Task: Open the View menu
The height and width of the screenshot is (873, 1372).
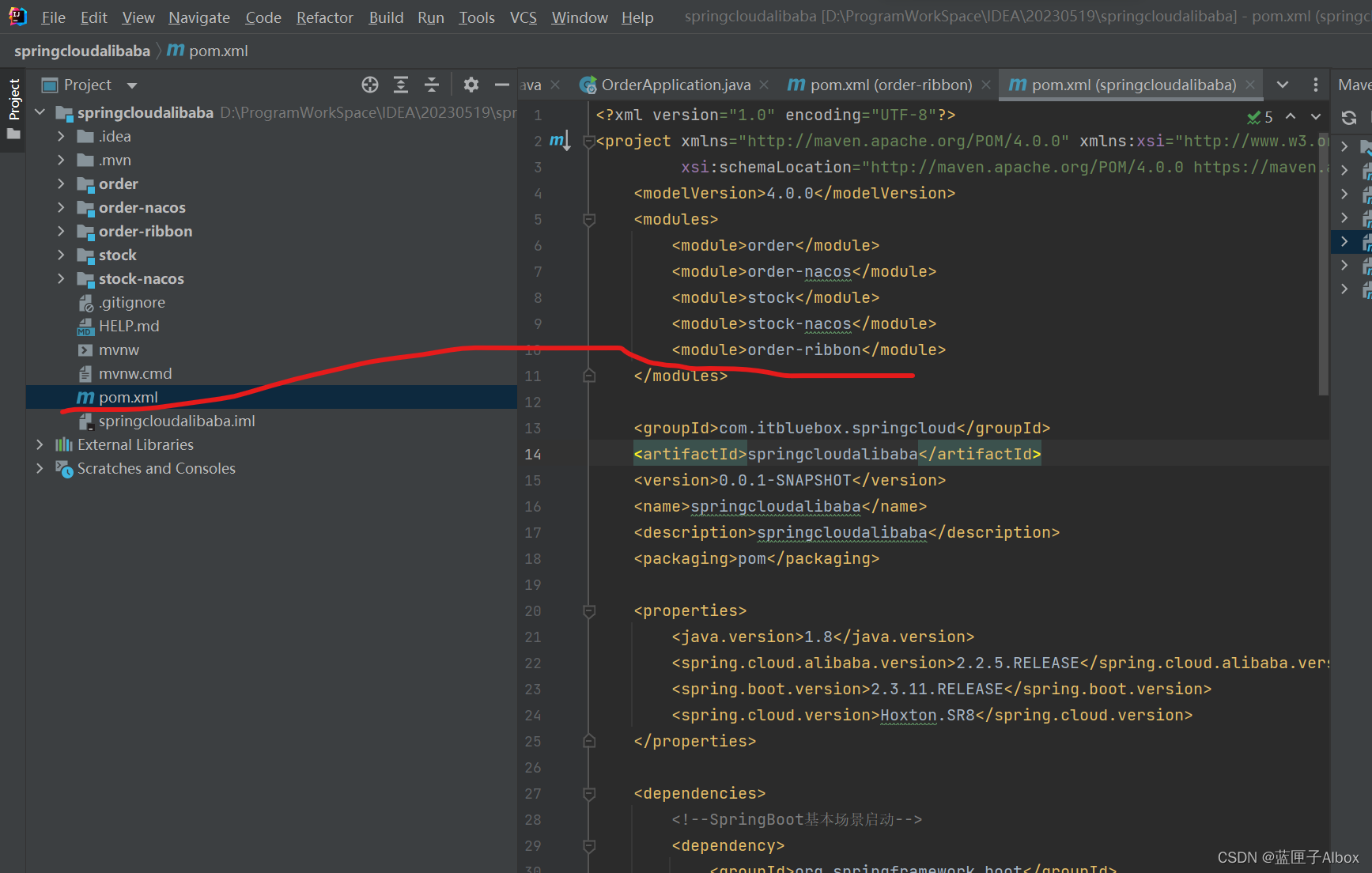Action: coord(138,17)
